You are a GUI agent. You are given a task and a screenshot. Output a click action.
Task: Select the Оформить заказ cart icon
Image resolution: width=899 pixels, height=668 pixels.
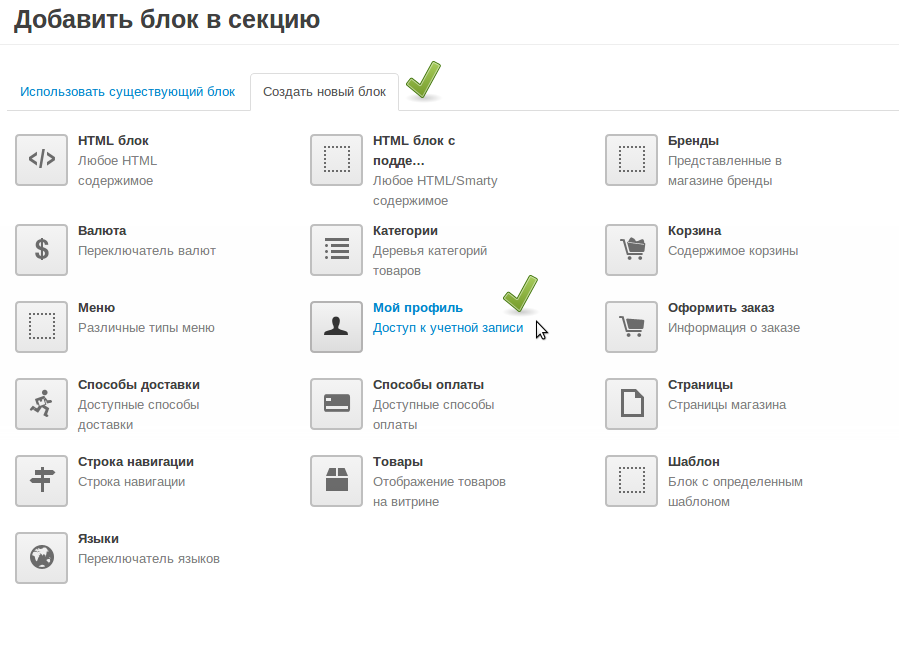click(x=631, y=326)
